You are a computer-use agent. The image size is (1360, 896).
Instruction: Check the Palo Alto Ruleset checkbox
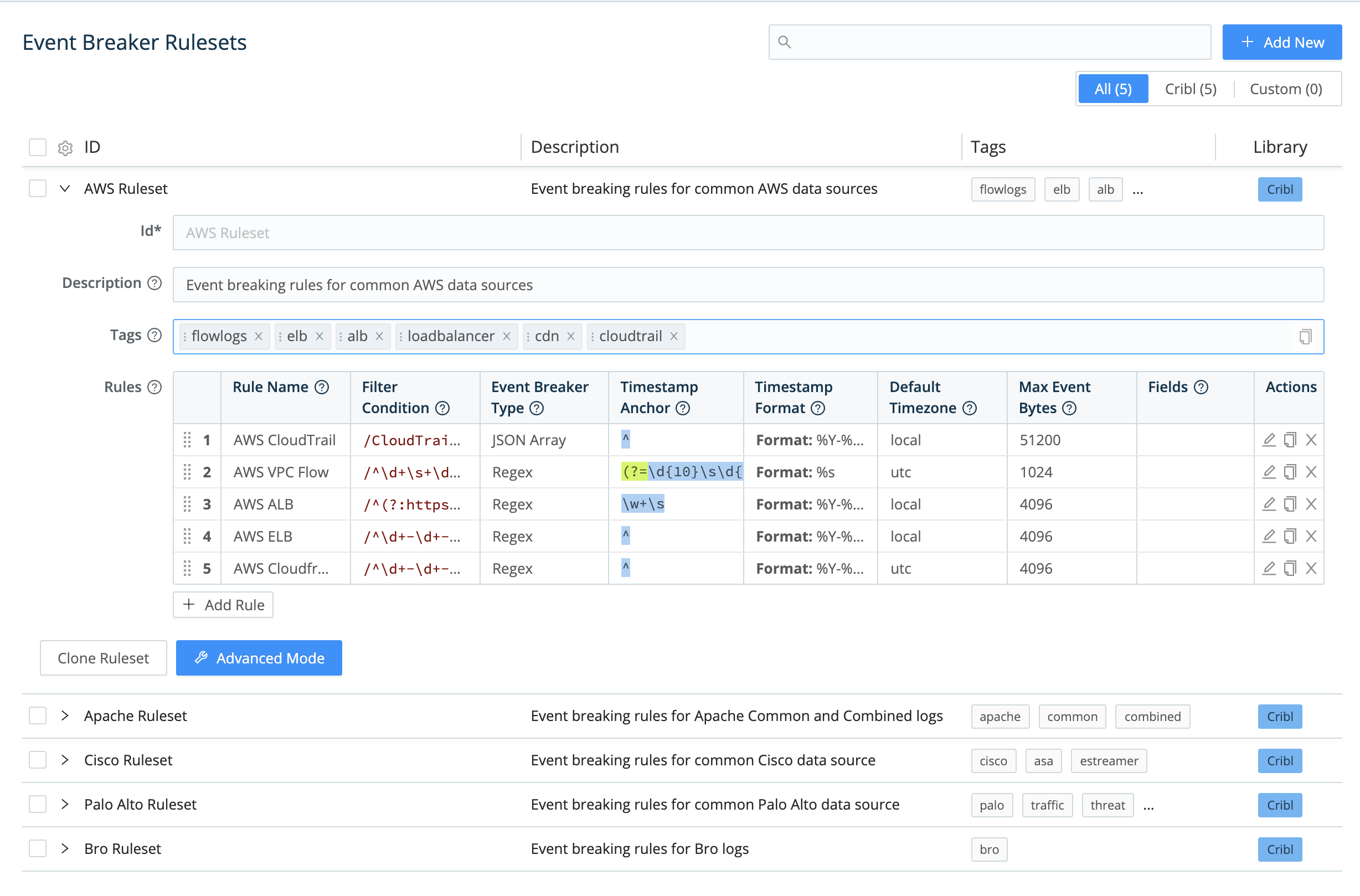click(38, 805)
